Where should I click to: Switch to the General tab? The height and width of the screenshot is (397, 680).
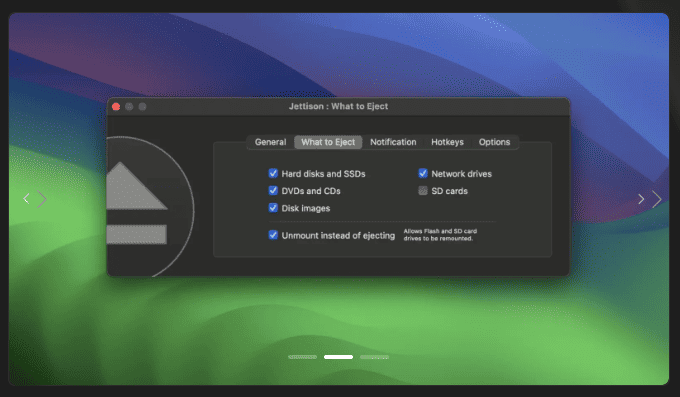(270, 142)
